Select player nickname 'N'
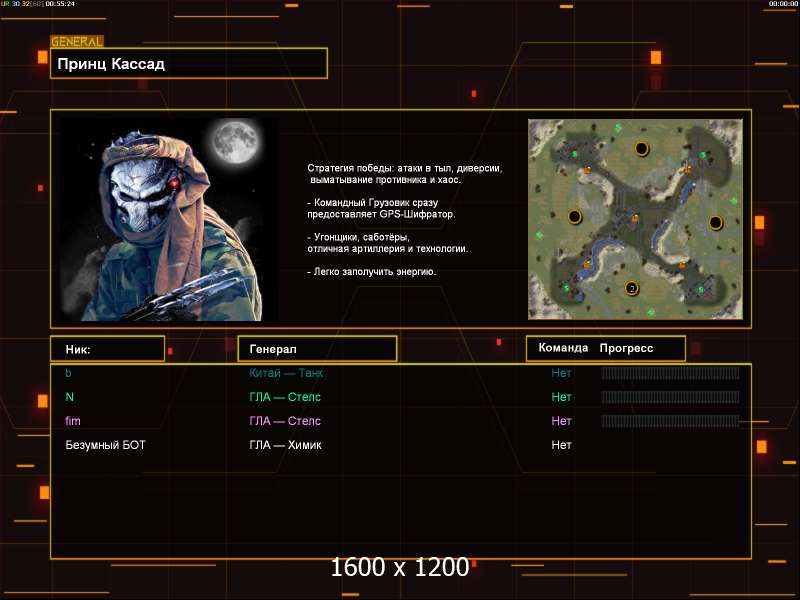 coord(70,397)
